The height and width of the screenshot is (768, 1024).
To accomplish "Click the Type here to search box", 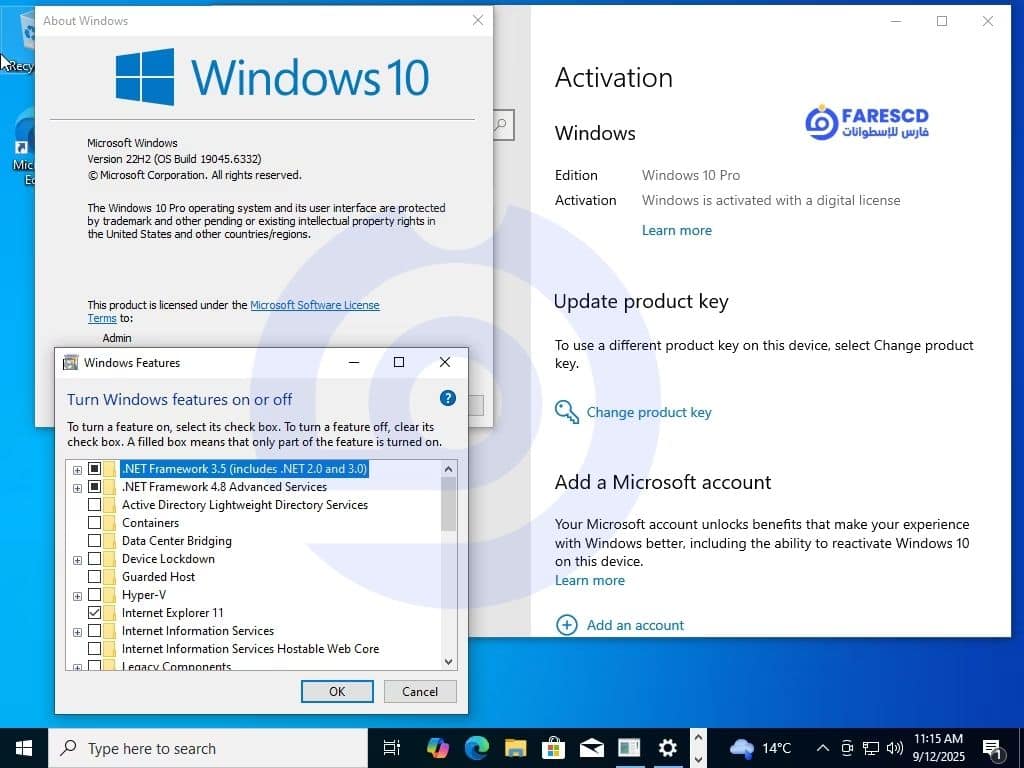I will 209,748.
